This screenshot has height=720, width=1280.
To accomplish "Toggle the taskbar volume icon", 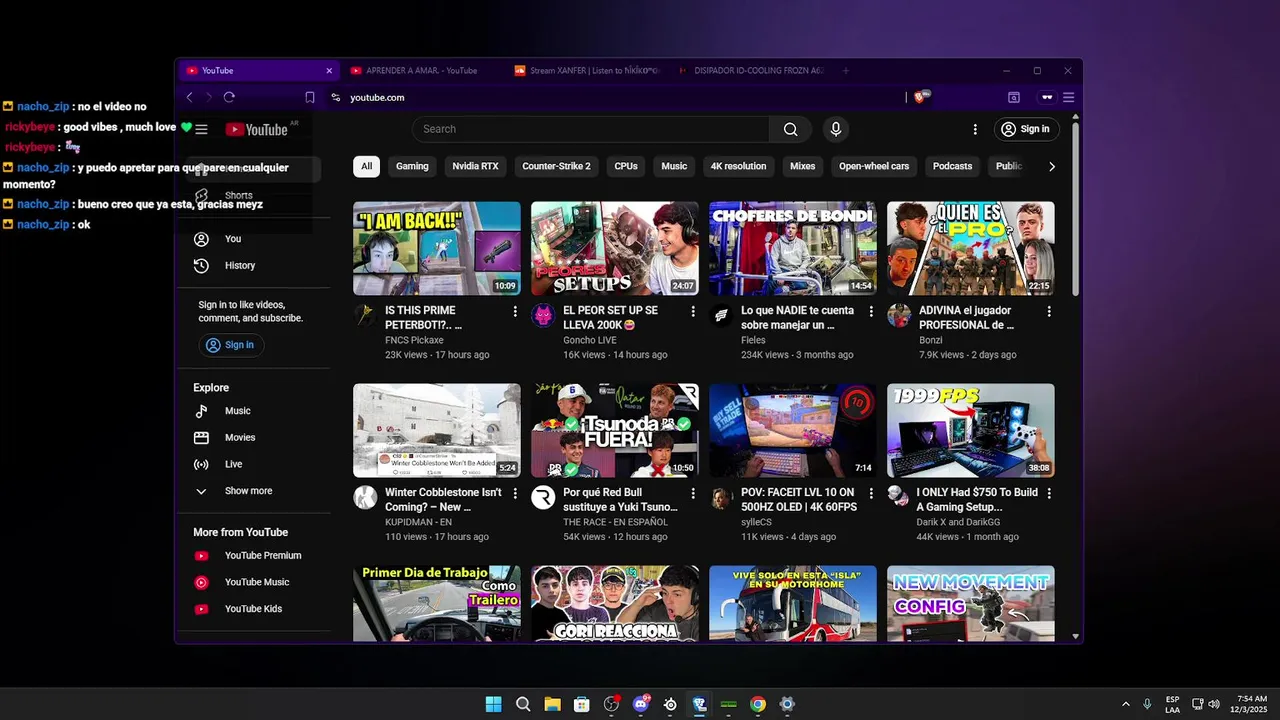I will click(1214, 704).
